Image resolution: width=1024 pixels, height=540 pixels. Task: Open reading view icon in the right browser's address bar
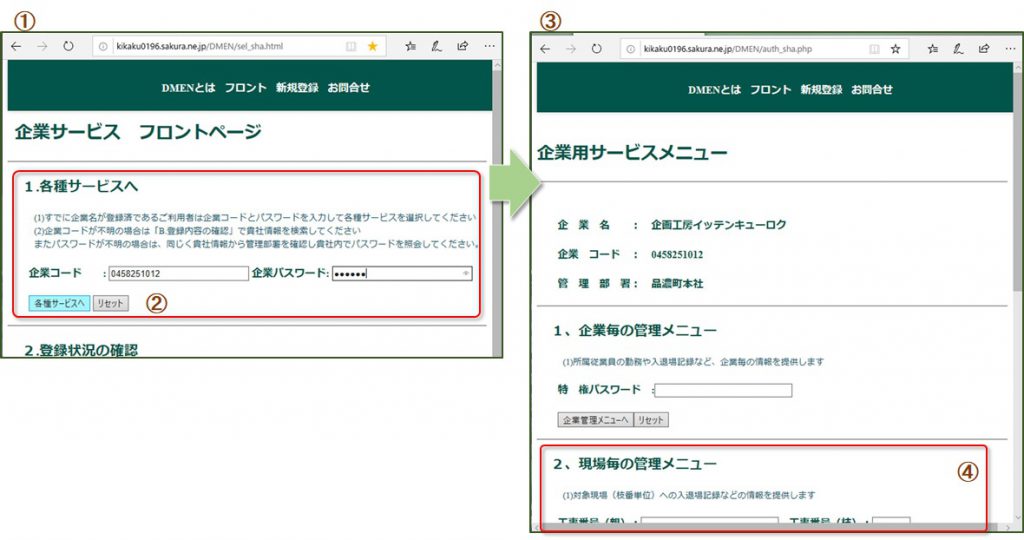(874, 49)
